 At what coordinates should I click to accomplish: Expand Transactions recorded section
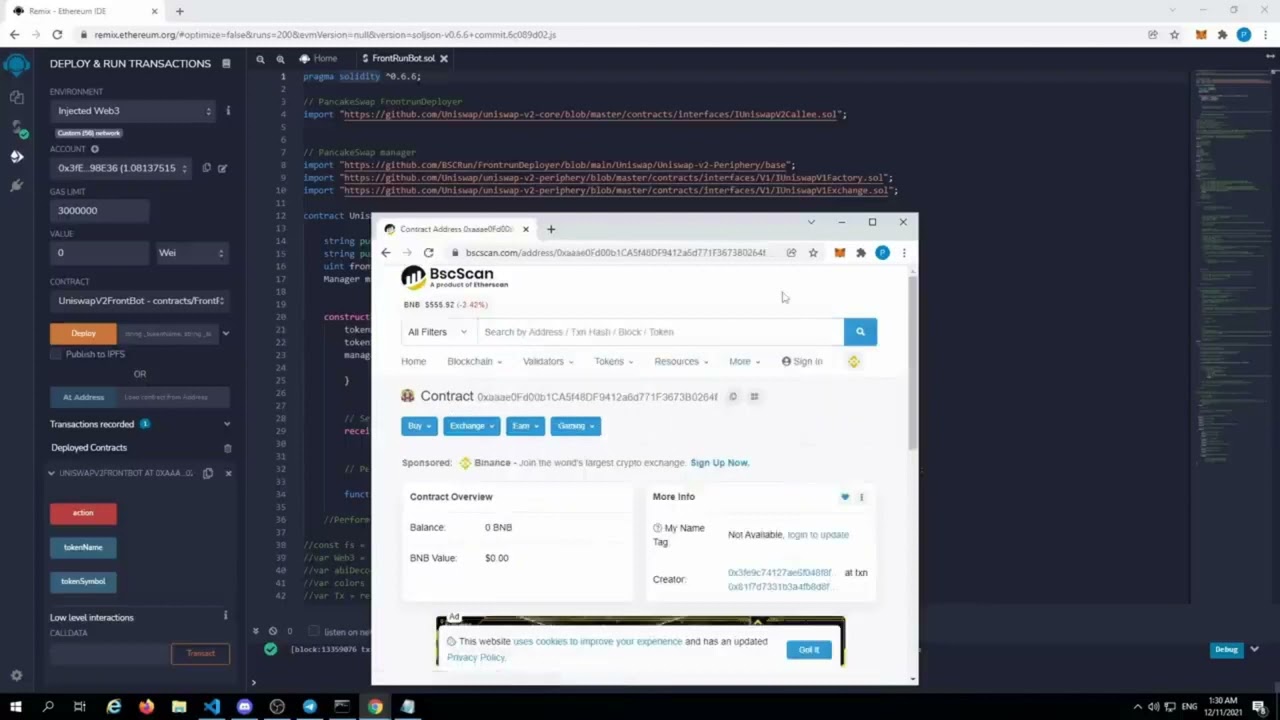tap(226, 424)
